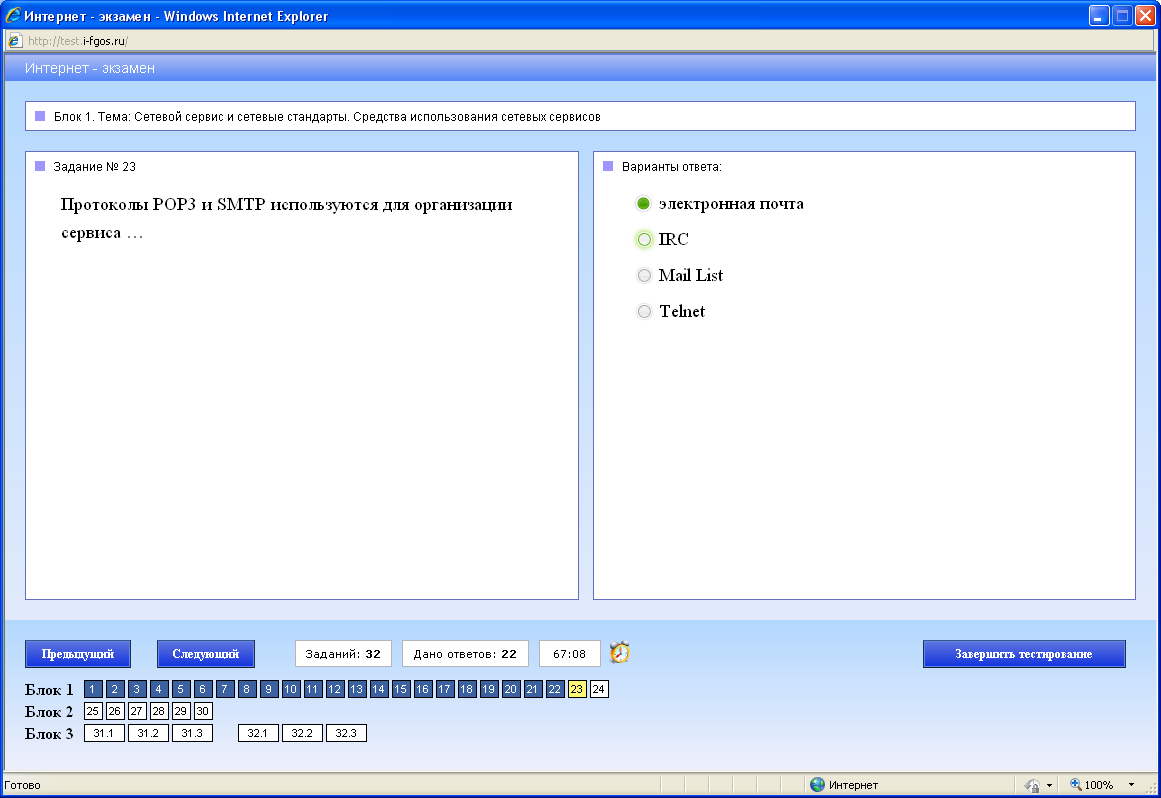
Task: Select question 11 box
Action: click(312, 689)
